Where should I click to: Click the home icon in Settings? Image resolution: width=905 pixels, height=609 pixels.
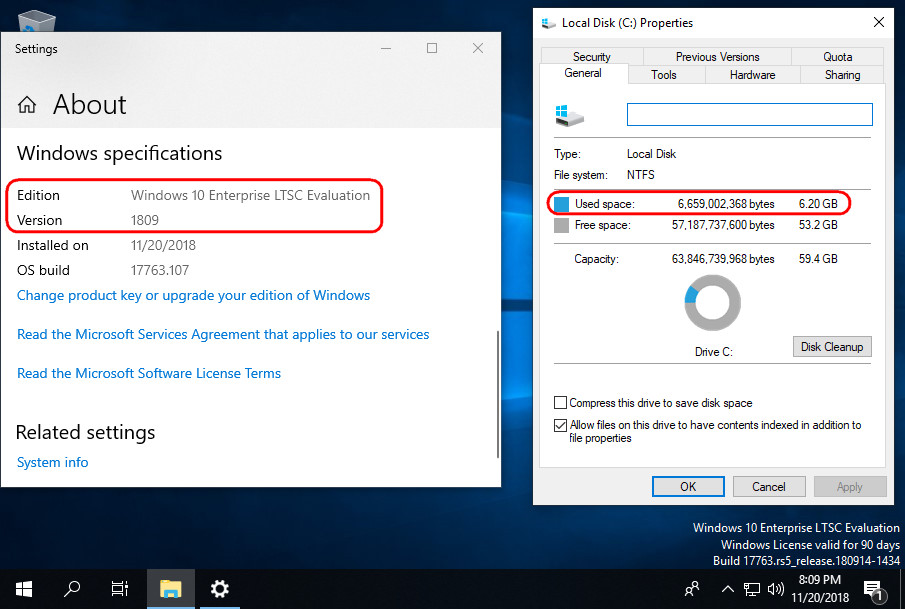28,105
